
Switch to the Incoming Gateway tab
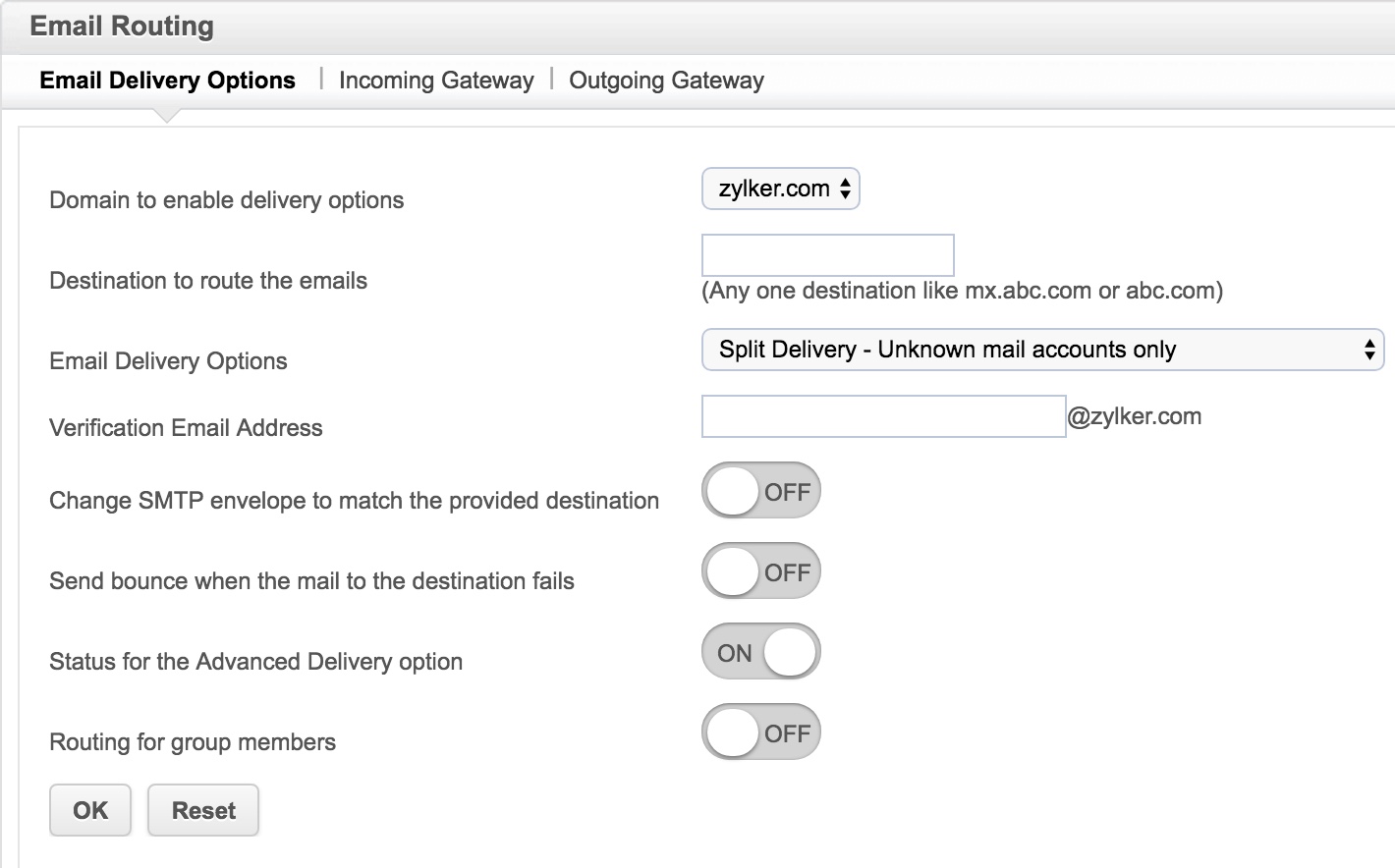tap(436, 81)
